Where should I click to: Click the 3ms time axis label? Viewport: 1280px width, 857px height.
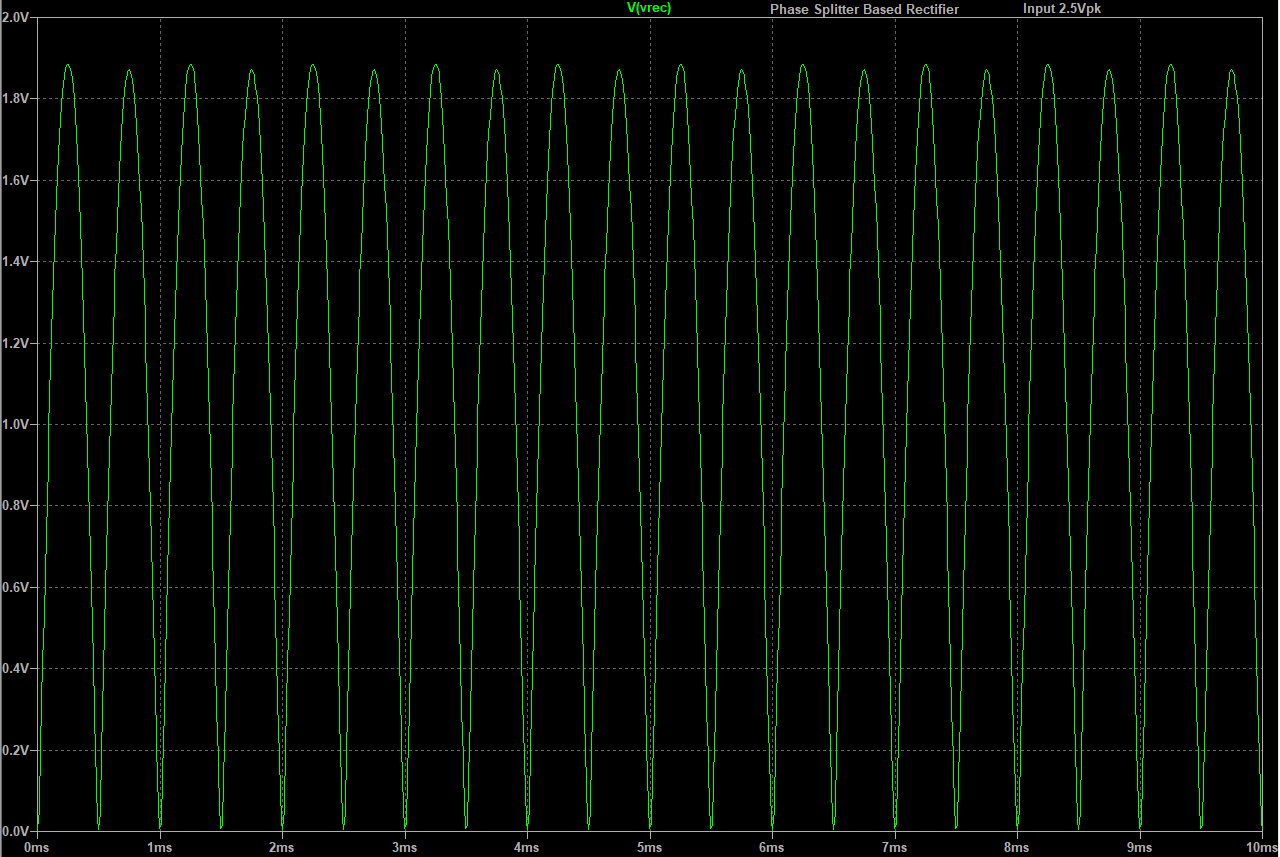coord(403,845)
